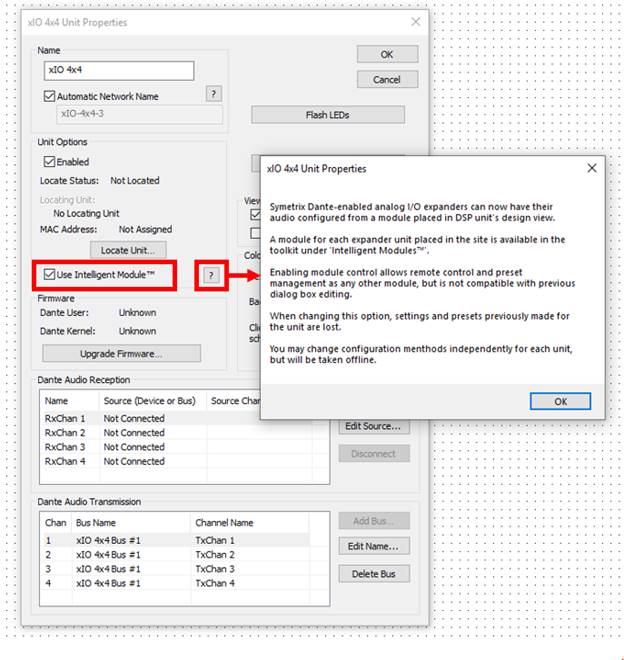The width and height of the screenshot is (624, 660).
Task: Click the Bus Name column header
Action: click(x=131, y=523)
